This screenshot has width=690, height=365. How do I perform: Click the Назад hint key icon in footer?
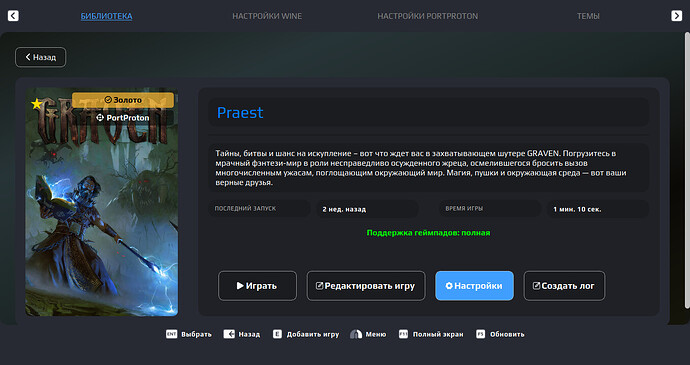point(229,334)
